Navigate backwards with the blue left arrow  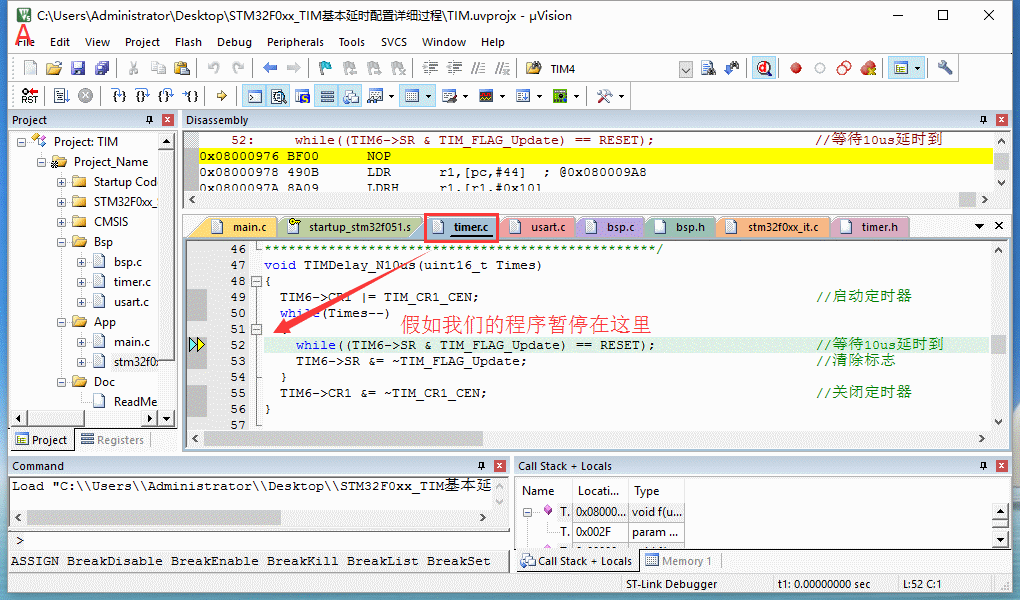270,68
